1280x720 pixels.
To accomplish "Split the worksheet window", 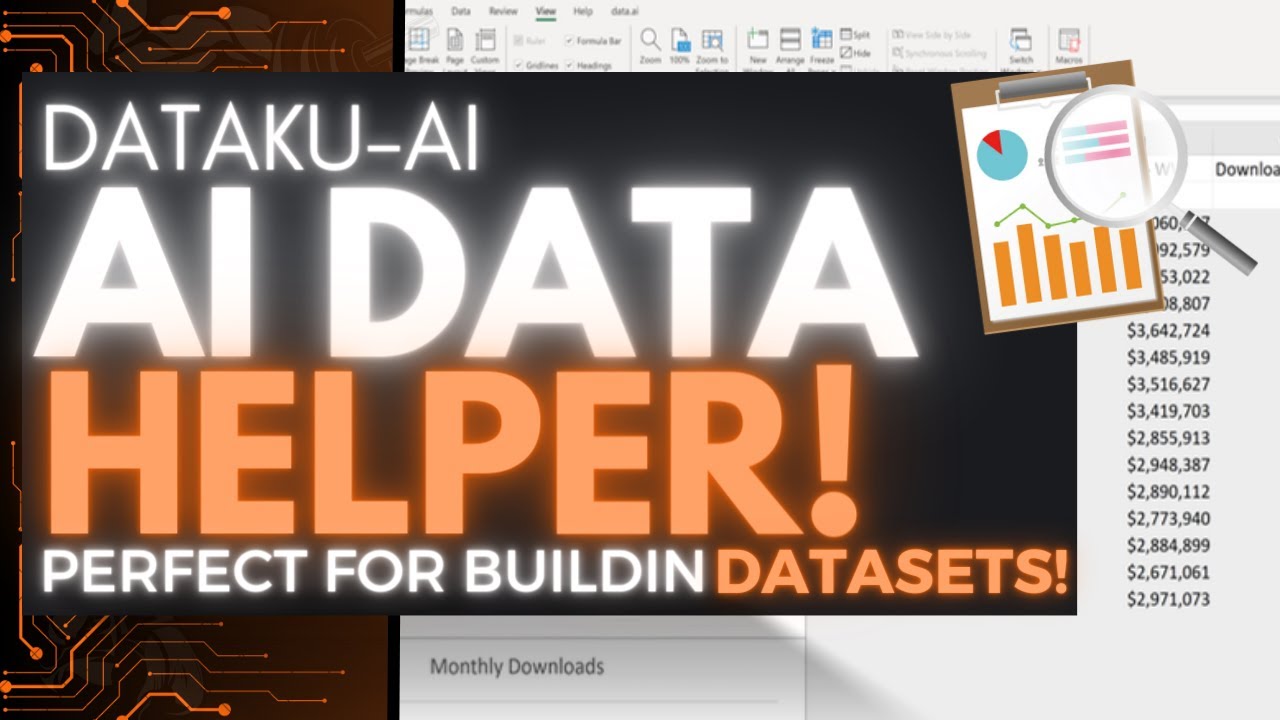I will (856, 34).
